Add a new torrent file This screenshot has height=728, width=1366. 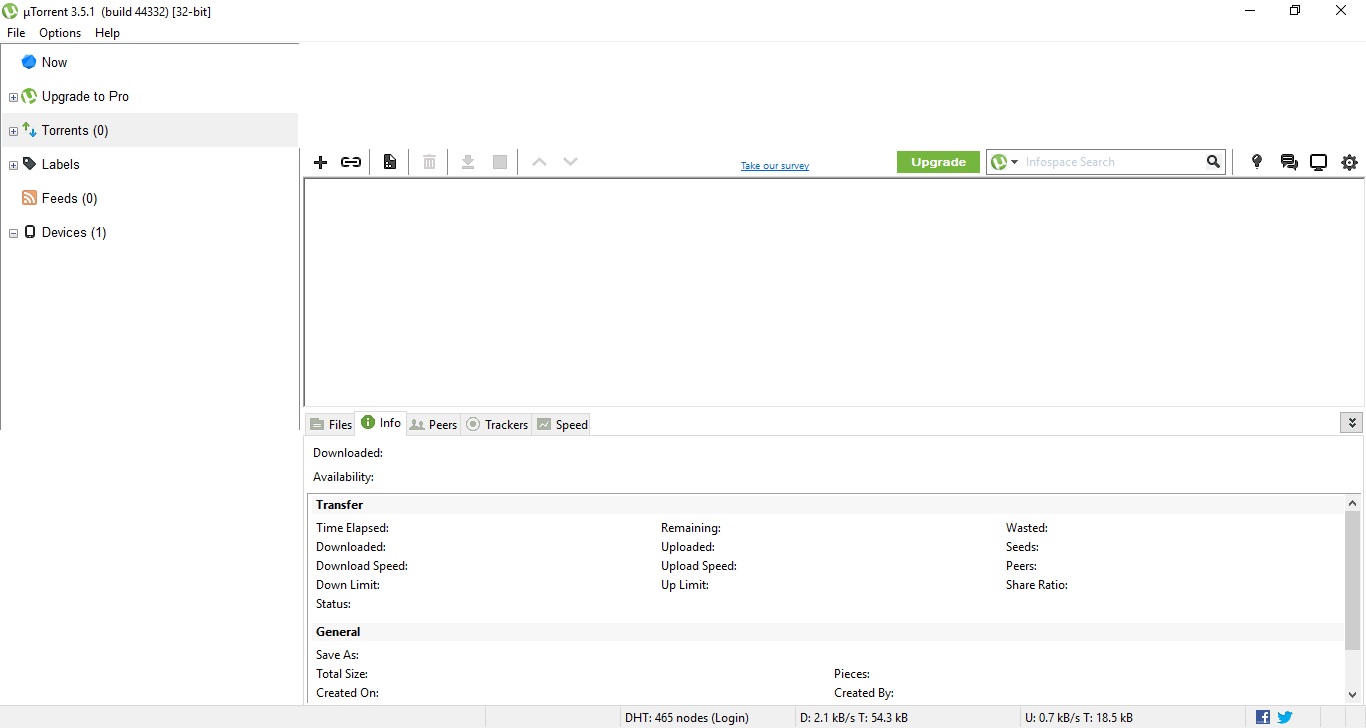(x=320, y=161)
